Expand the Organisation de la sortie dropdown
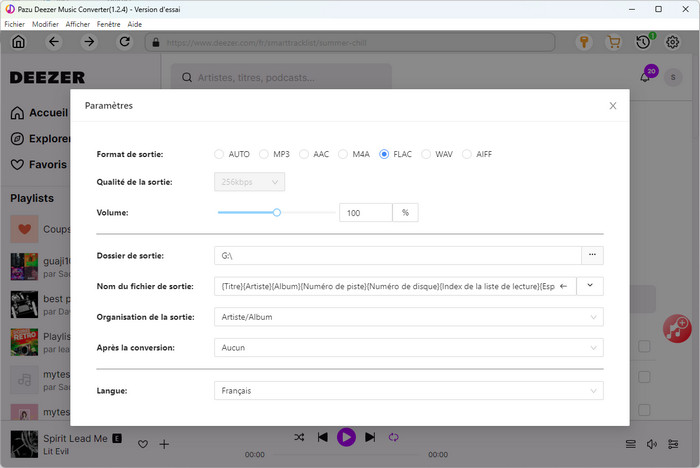Image resolution: width=700 pixels, height=468 pixels. pos(408,317)
